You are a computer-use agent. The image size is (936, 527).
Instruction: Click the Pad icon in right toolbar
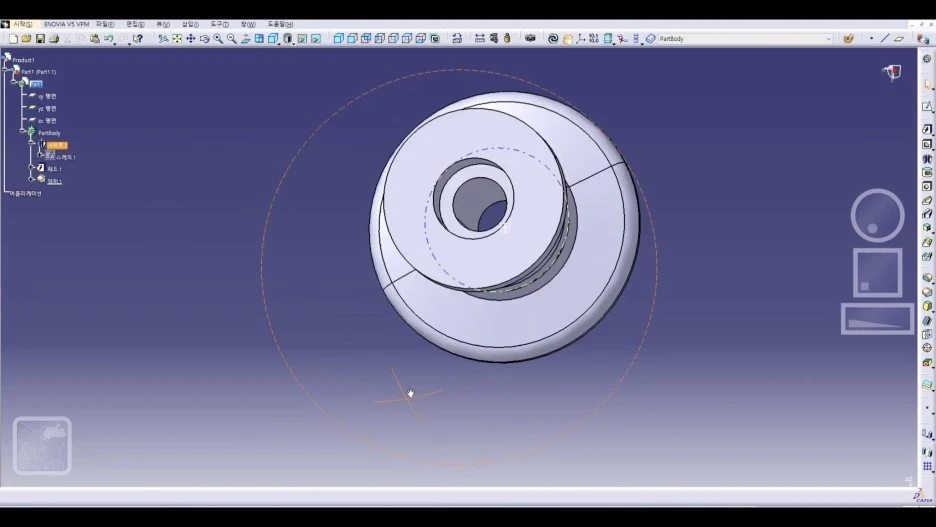927,129
